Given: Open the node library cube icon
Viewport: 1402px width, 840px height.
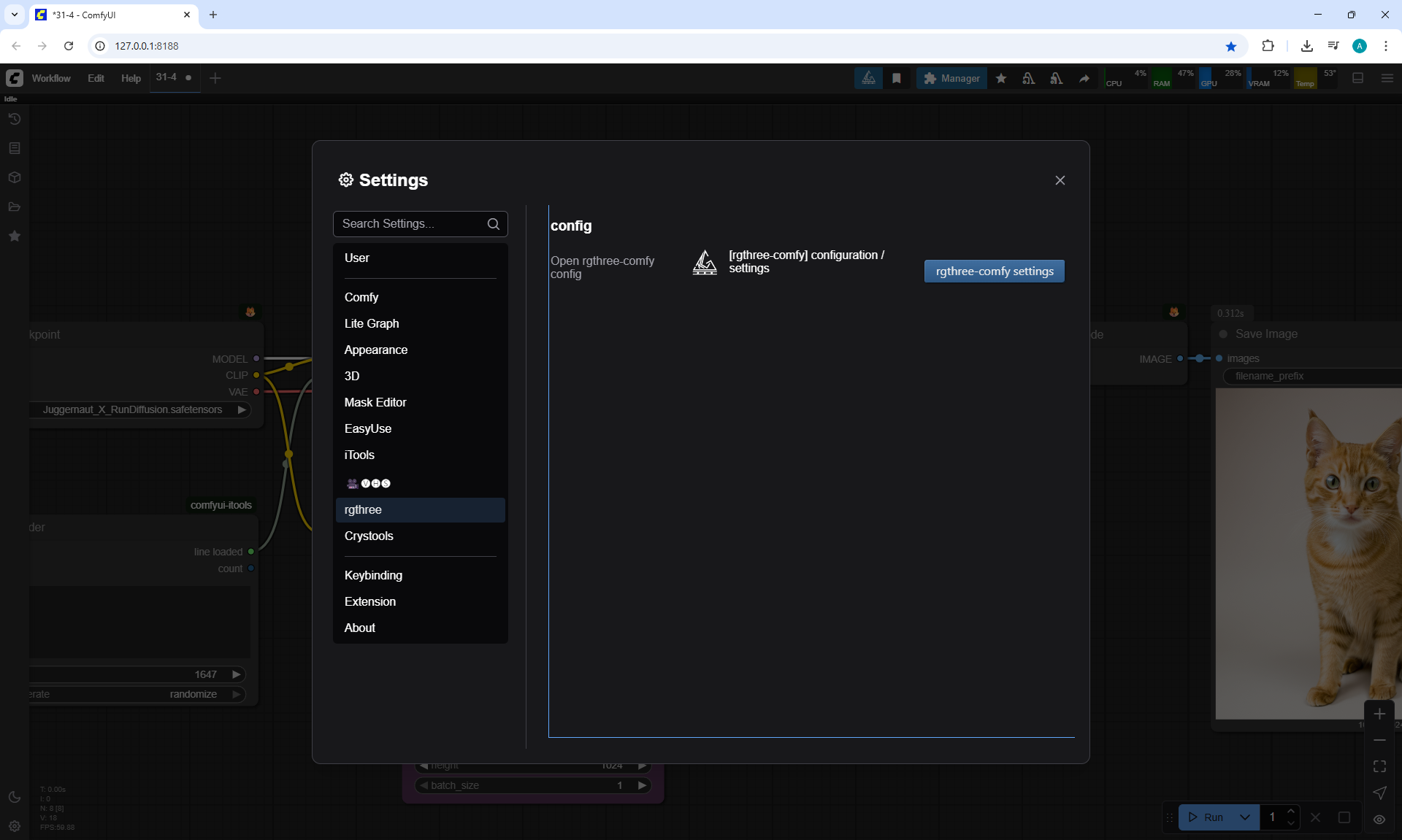Looking at the screenshot, I should [15, 177].
